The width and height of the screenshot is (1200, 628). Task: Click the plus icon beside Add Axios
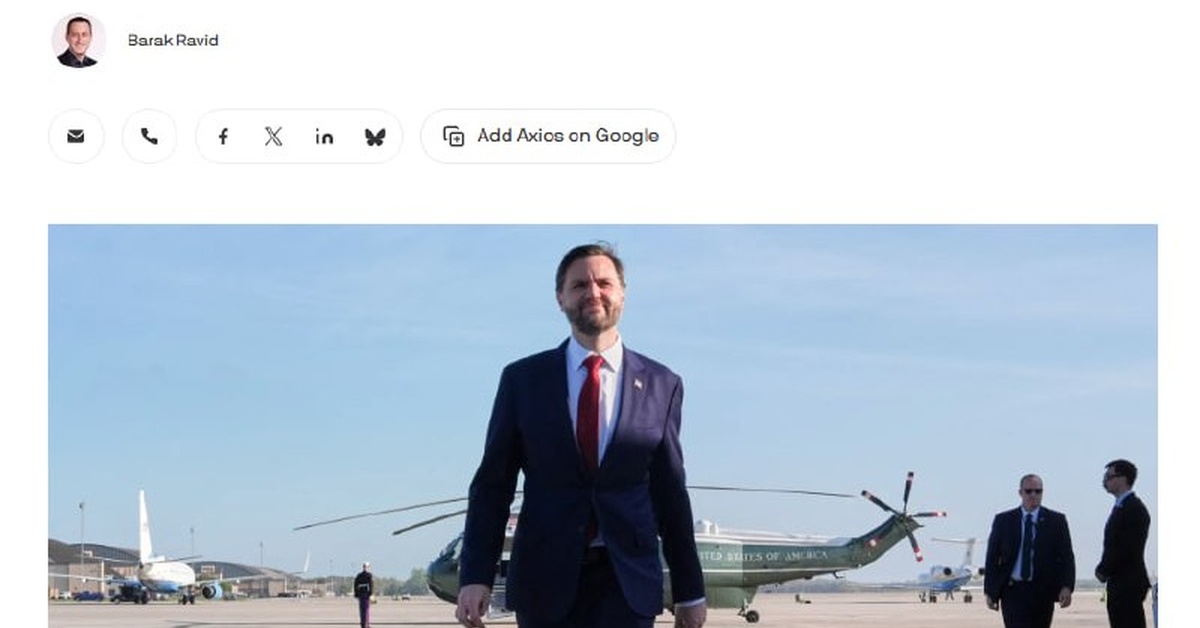[x=454, y=136]
